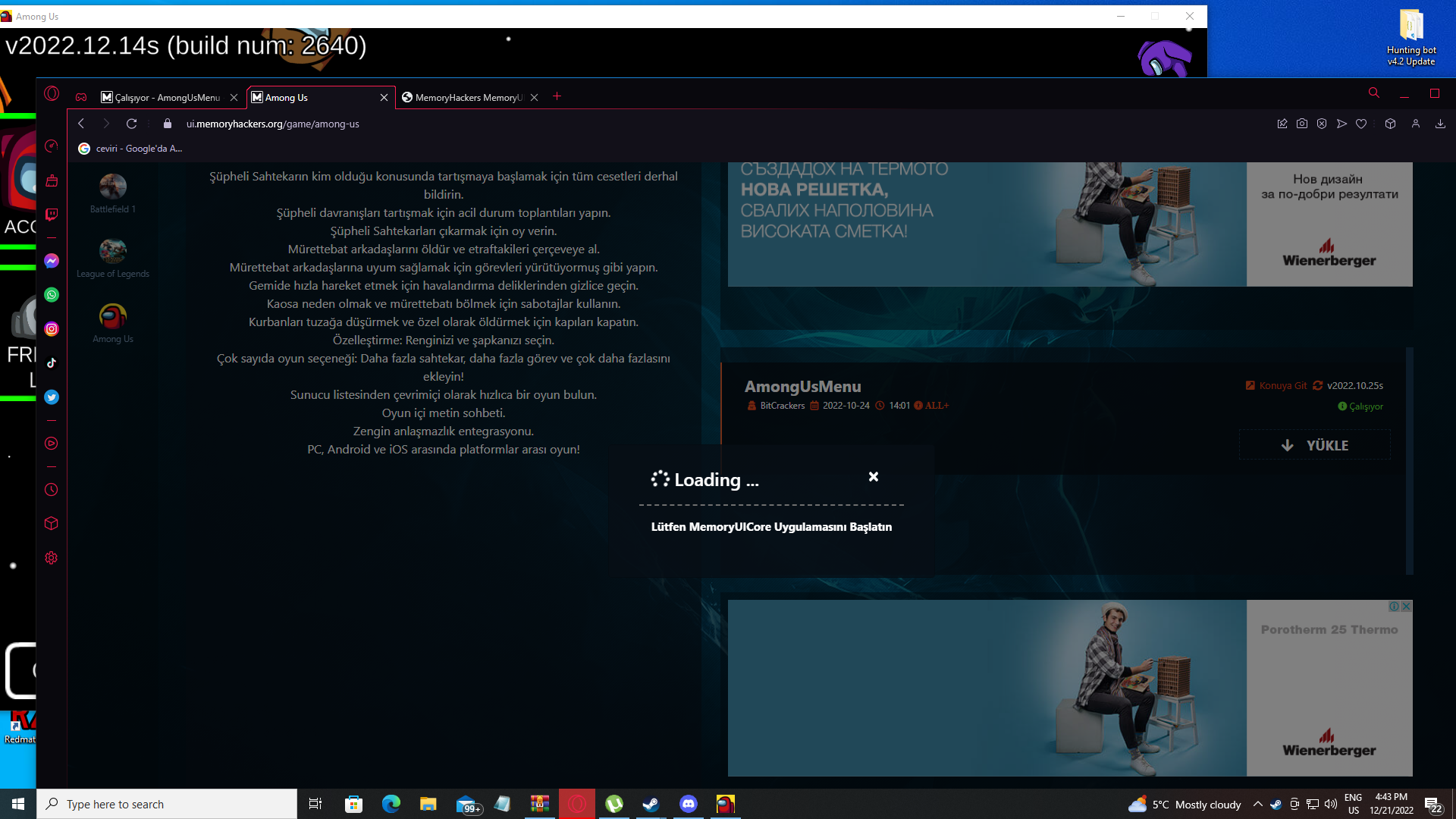This screenshot has width=1456, height=819.
Task: Open the Opera menu logo
Action: (52, 93)
